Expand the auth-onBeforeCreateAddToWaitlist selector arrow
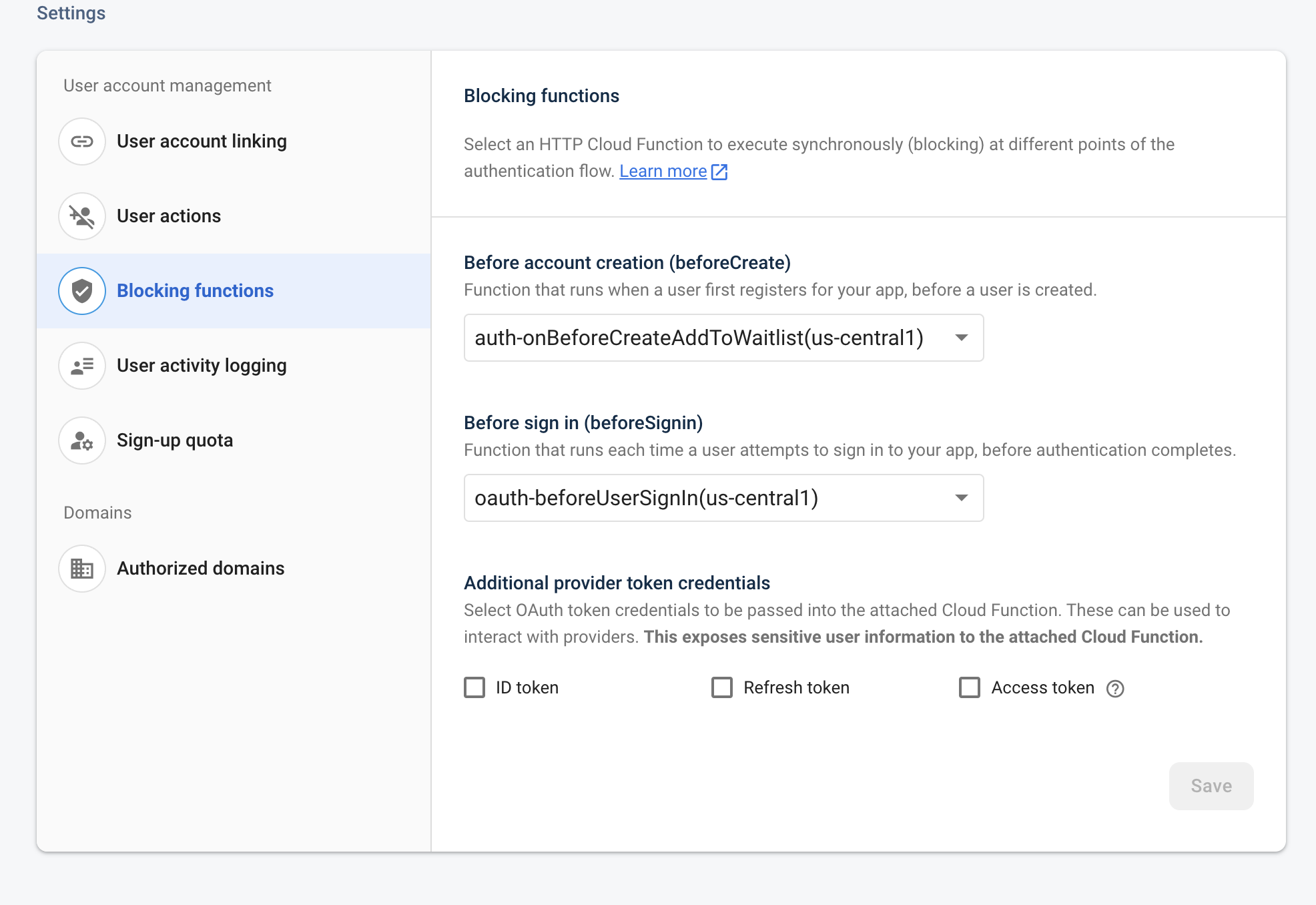 961,338
